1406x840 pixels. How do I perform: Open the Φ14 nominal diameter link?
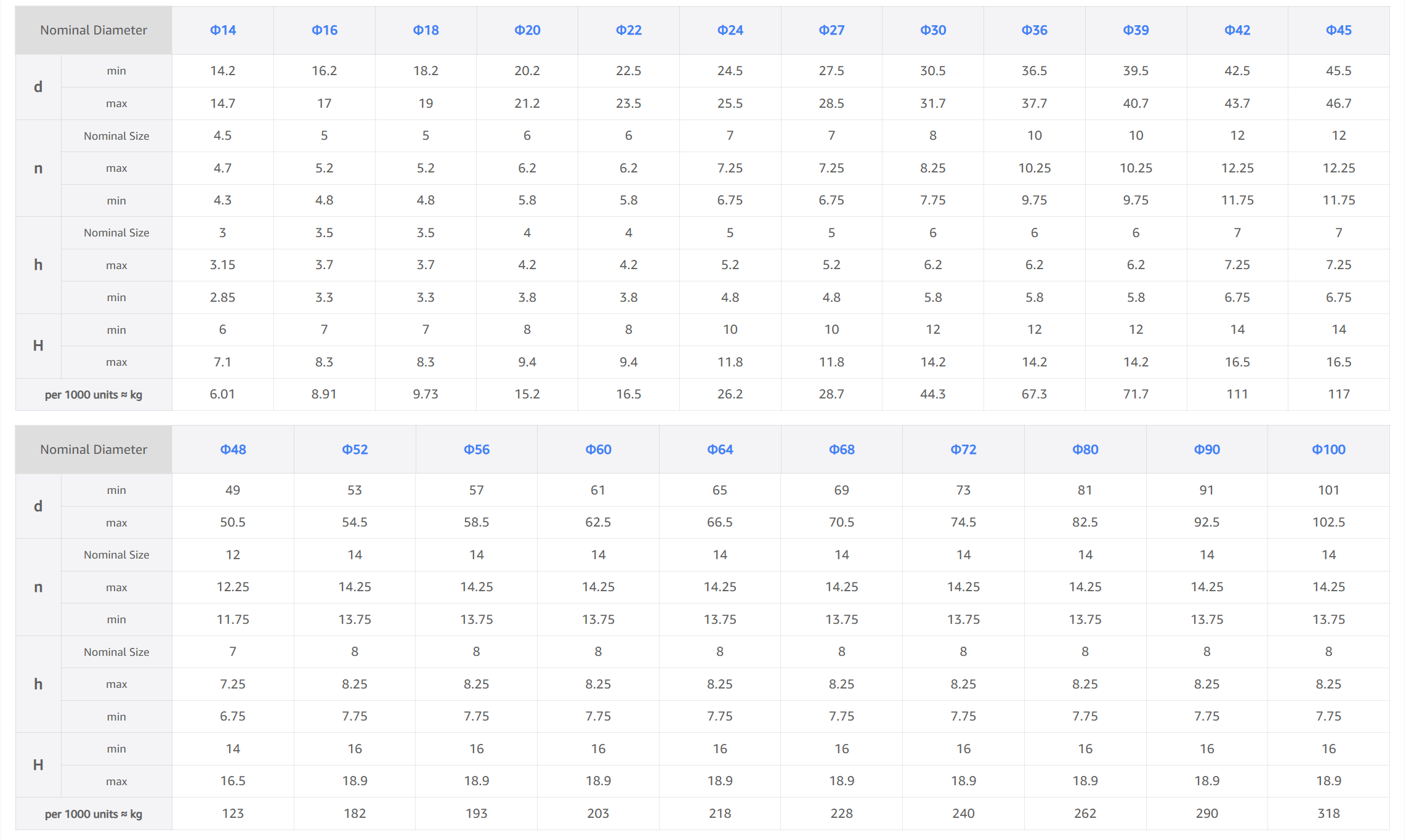coord(222,30)
